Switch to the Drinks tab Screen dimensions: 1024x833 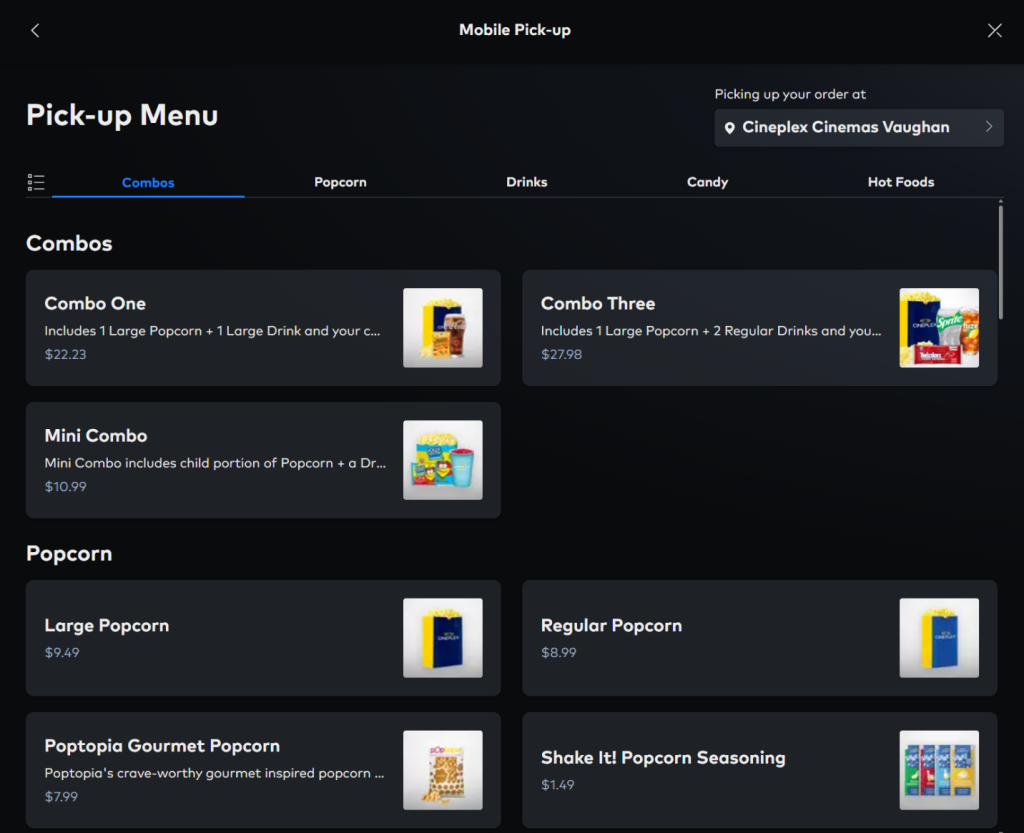(526, 182)
